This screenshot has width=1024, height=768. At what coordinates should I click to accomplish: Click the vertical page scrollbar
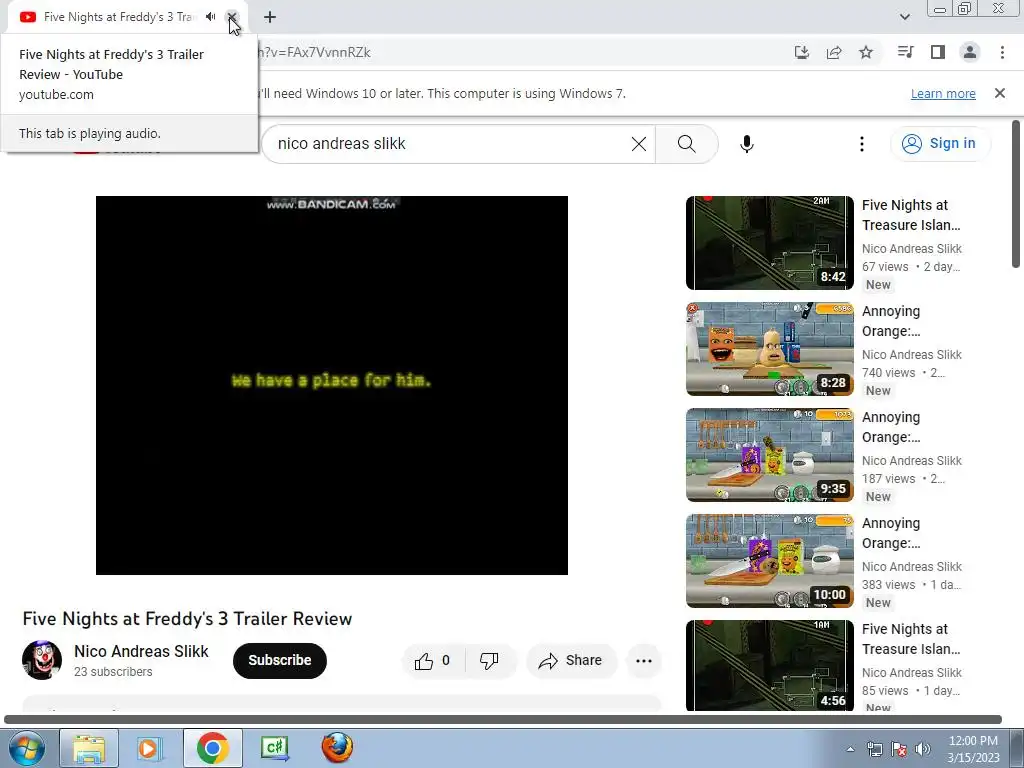click(1016, 193)
